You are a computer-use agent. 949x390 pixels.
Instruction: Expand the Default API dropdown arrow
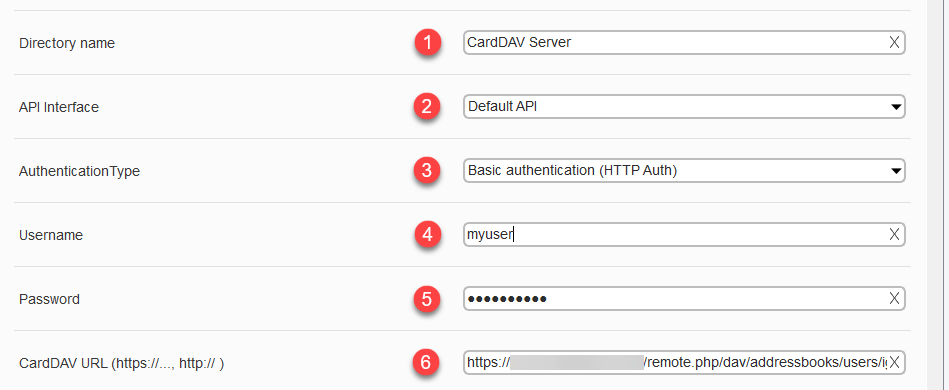coord(896,107)
